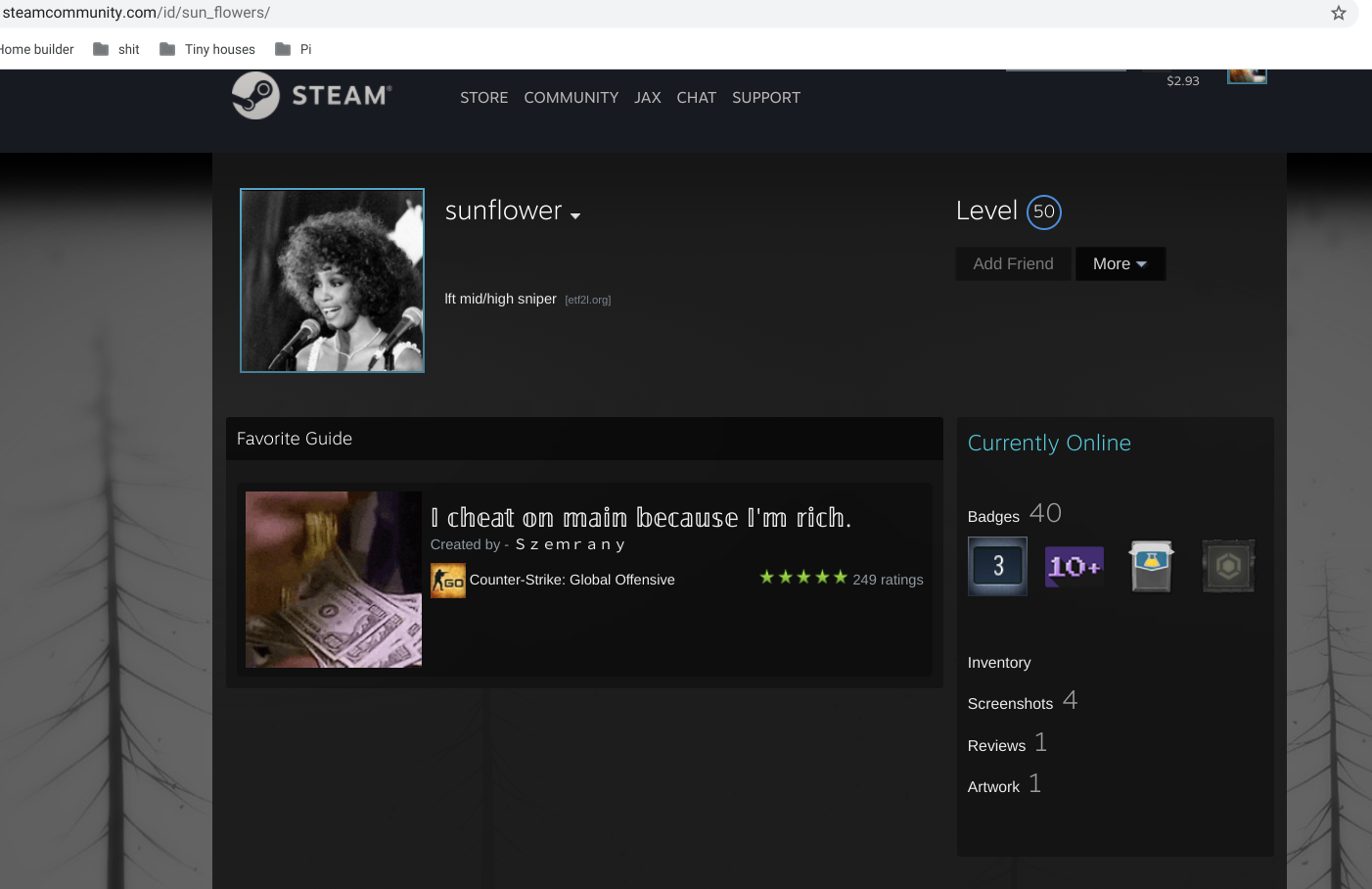Viewport: 1372px width, 889px height.
Task: Open the level 50 circle badge
Action: [1044, 211]
